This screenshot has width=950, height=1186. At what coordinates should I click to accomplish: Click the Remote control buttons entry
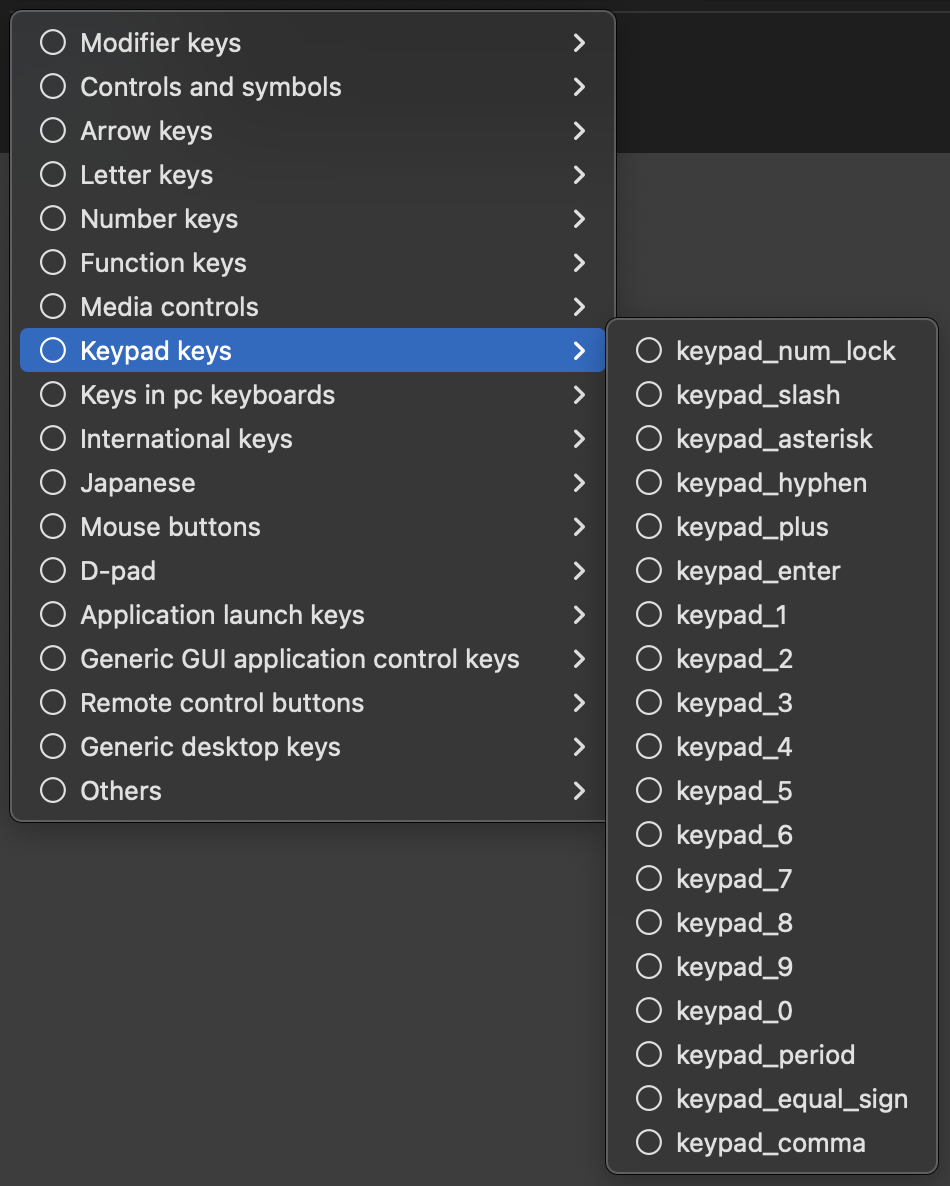pos(312,703)
